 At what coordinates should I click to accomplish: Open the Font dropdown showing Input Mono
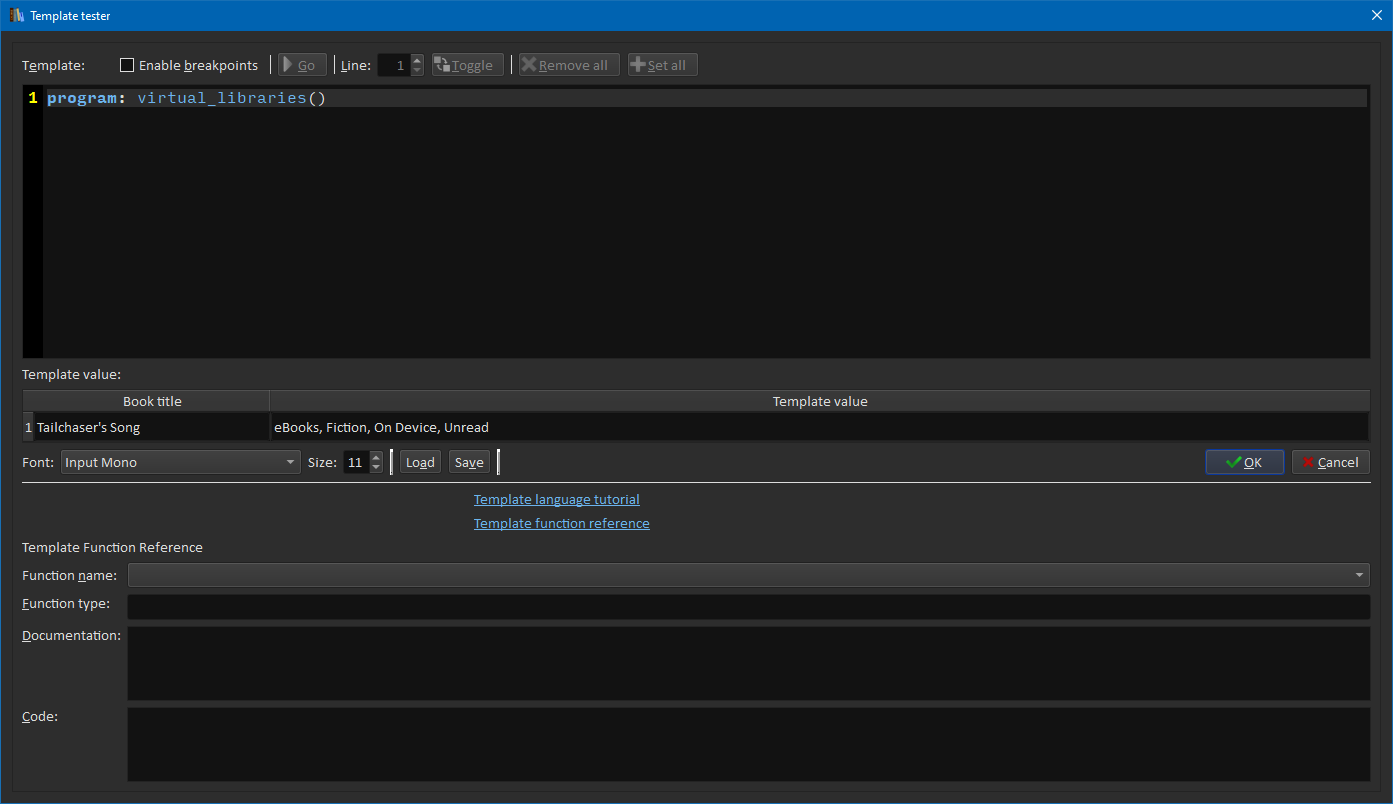point(181,462)
